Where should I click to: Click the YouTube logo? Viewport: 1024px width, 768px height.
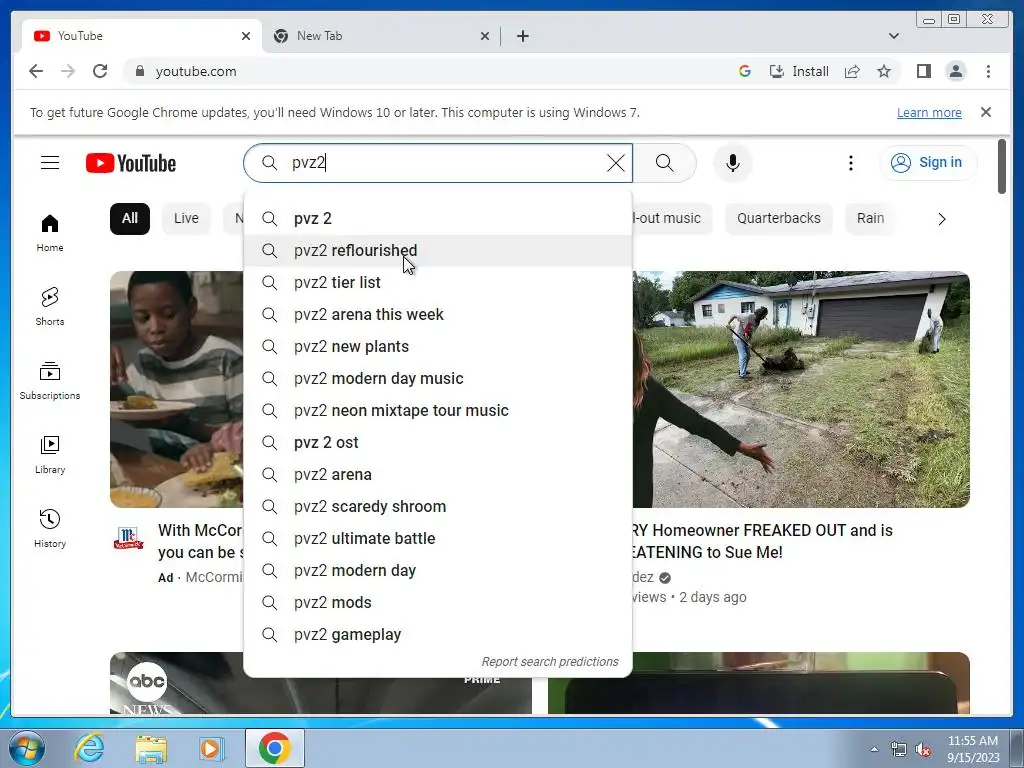click(x=131, y=163)
